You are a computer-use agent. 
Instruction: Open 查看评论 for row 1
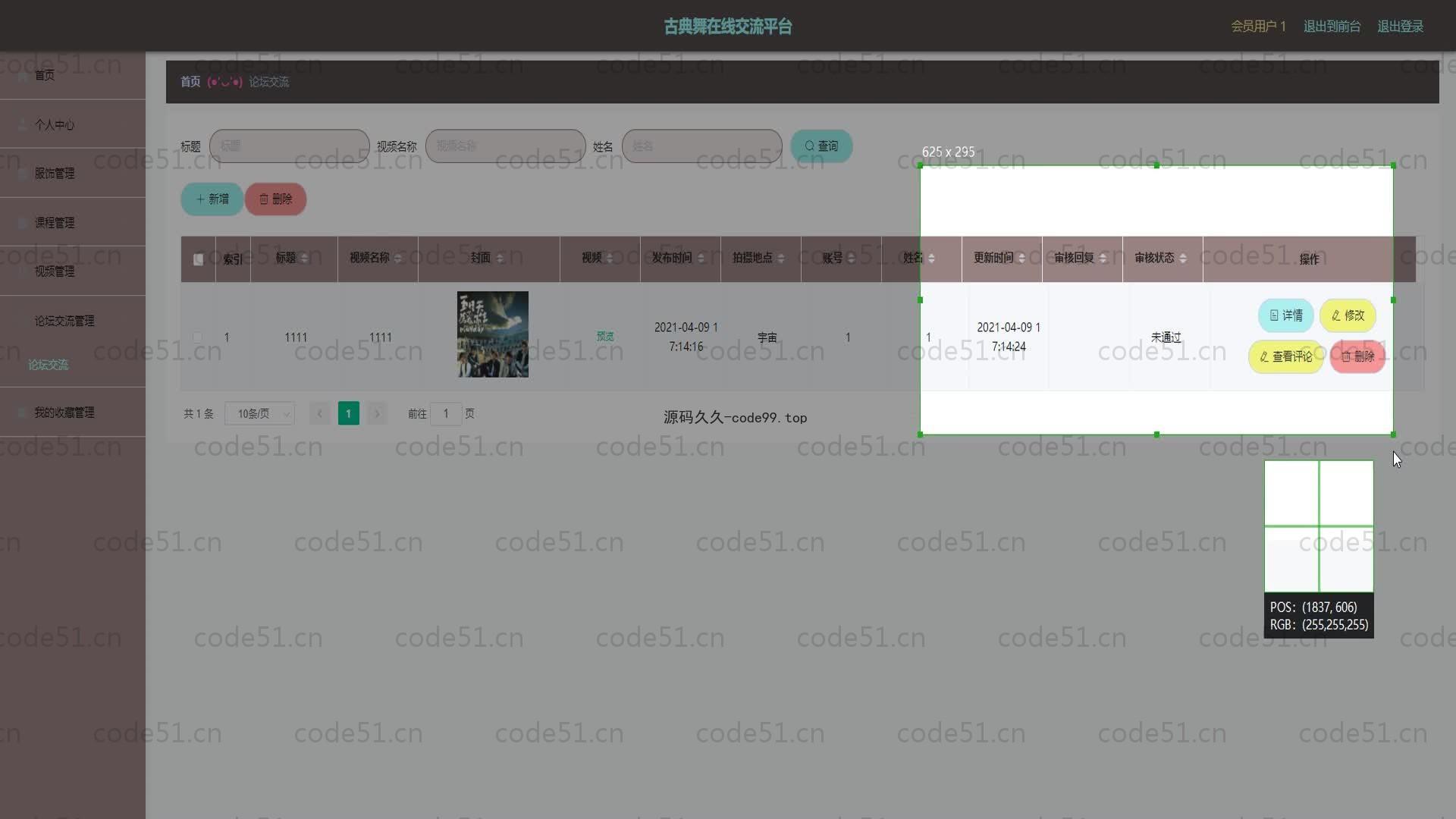(x=1285, y=356)
